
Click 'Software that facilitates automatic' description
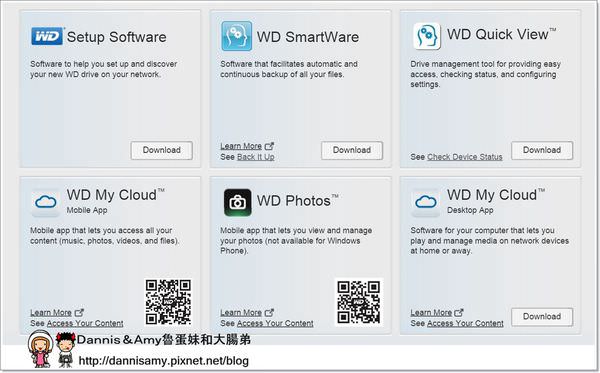[289, 69]
